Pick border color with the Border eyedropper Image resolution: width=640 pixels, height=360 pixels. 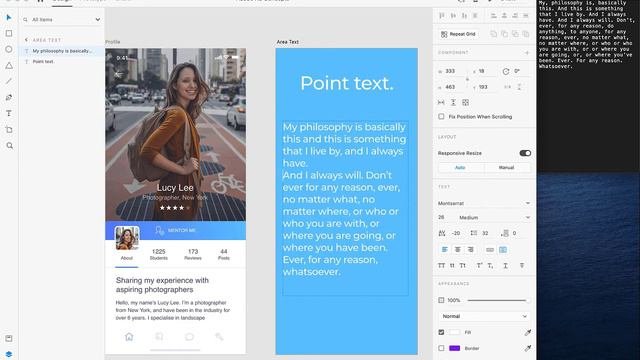pos(528,348)
